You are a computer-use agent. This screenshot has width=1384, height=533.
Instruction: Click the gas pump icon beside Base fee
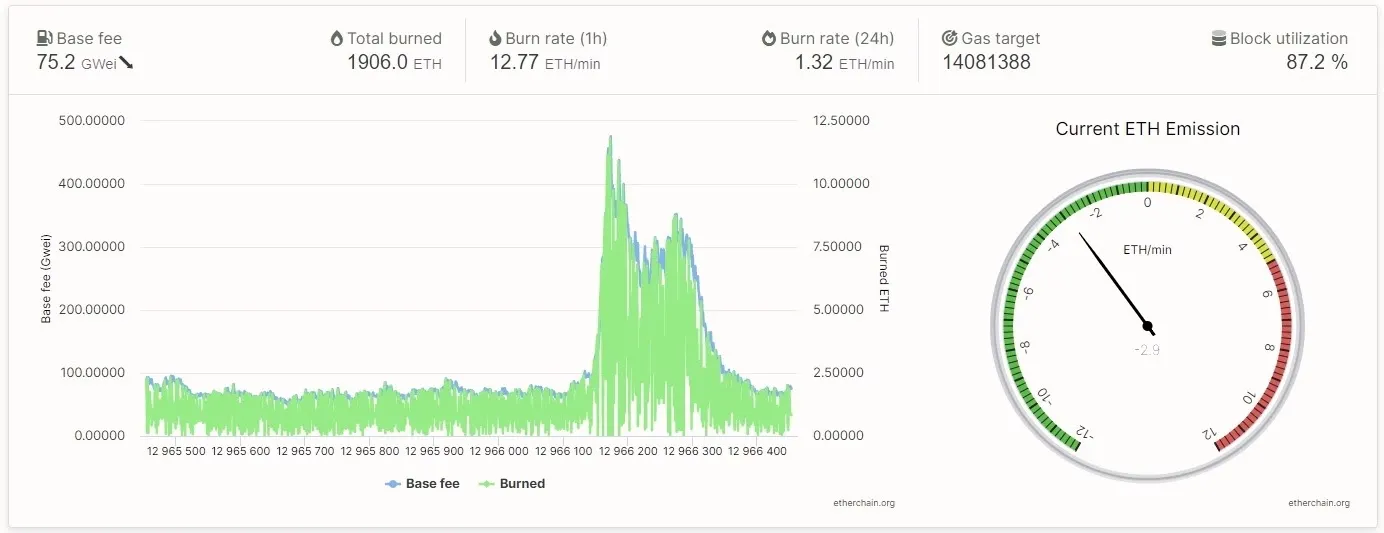pos(44,39)
